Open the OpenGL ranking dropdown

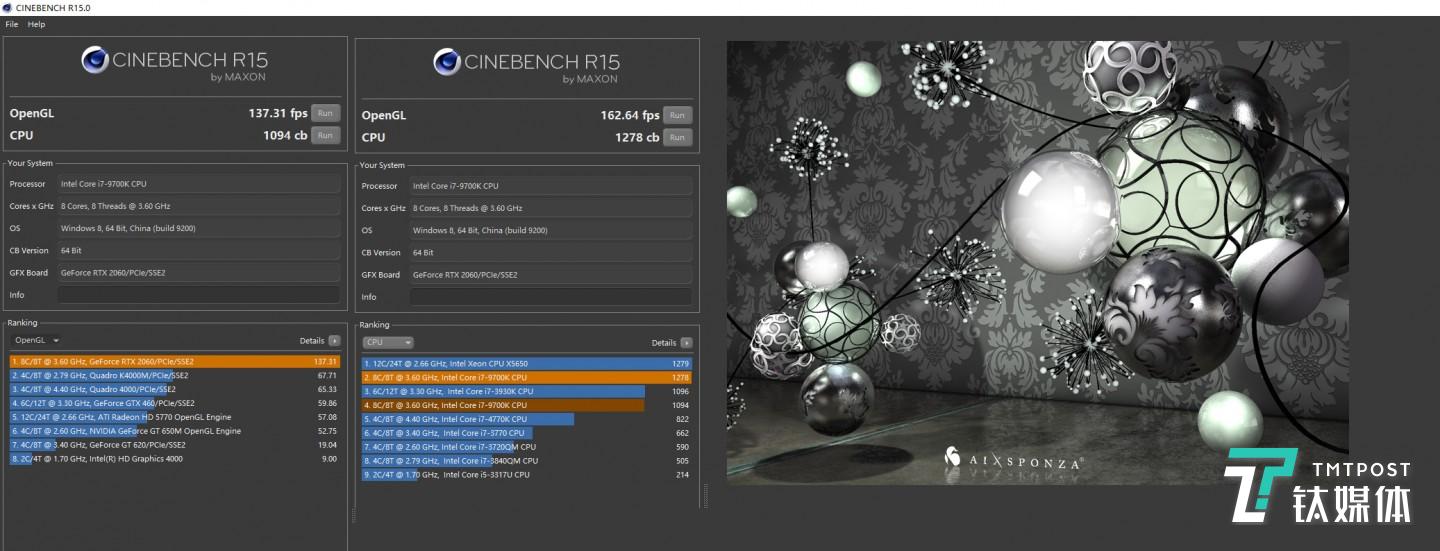click(x=37, y=340)
